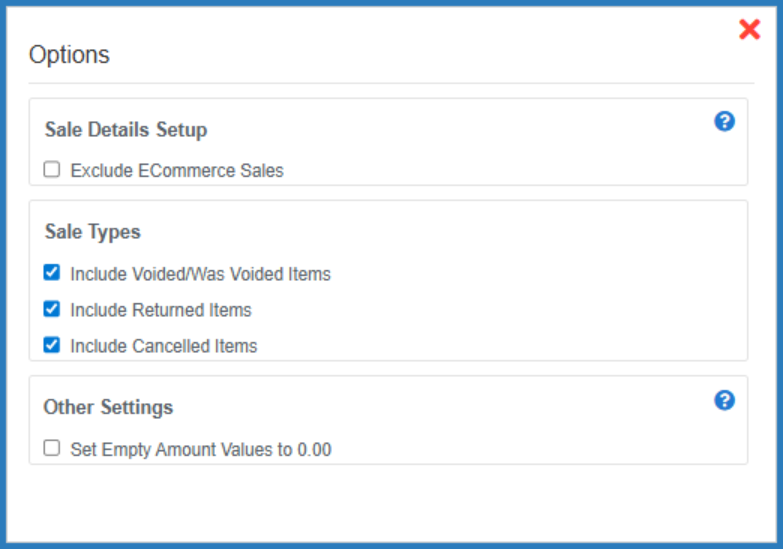Image resolution: width=783 pixels, height=549 pixels.
Task: Click empty space right of Sale Types heading
Action: pyautogui.click(x=450, y=232)
